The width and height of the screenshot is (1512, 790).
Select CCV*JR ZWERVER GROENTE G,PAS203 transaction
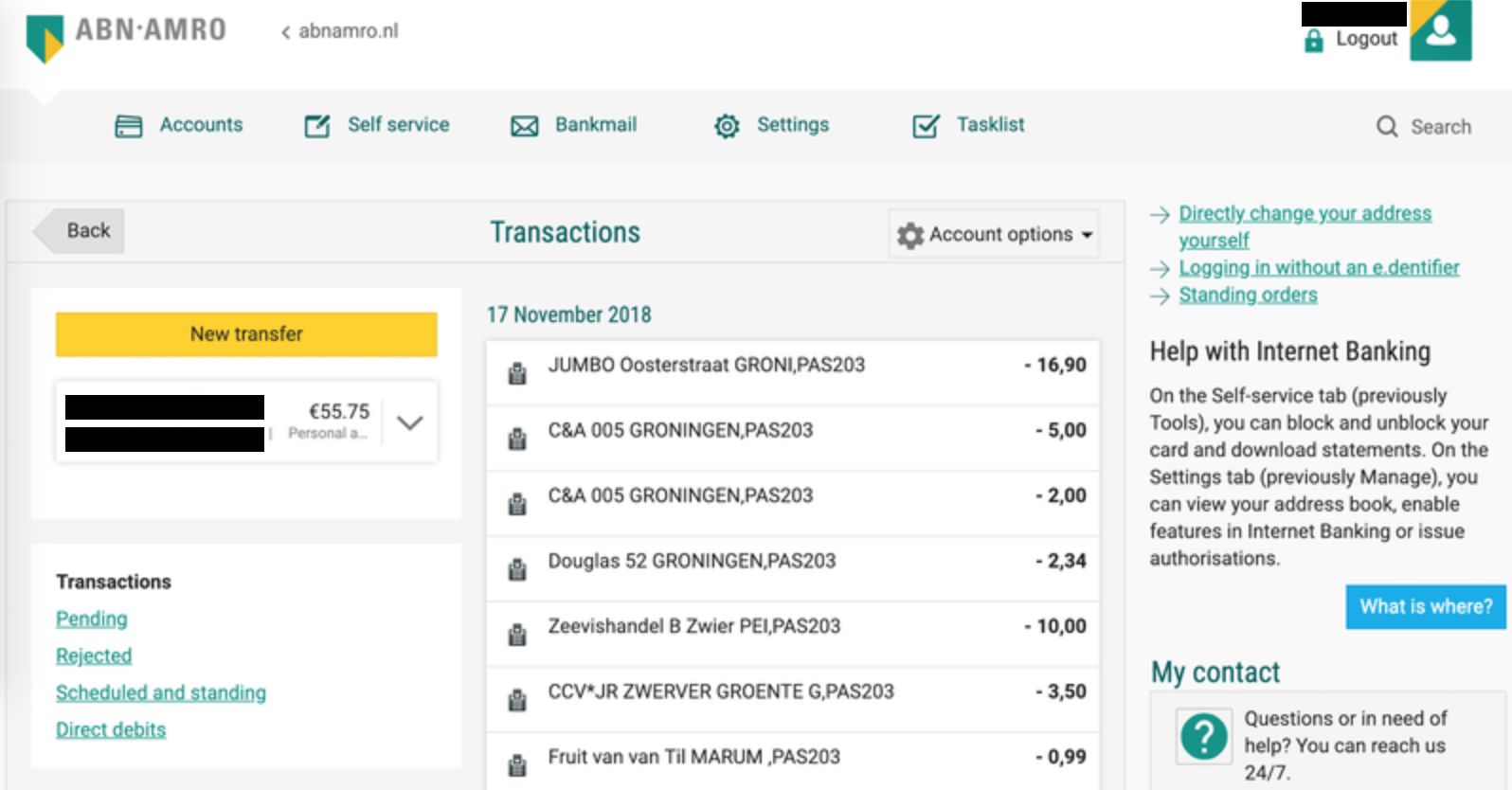[793, 700]
